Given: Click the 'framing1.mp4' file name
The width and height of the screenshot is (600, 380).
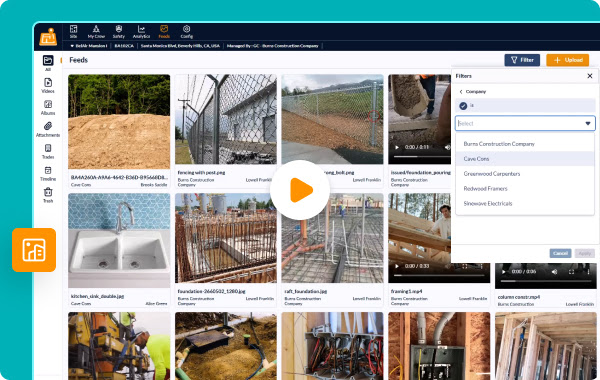Looking at the screenshot, I should 406,291.
